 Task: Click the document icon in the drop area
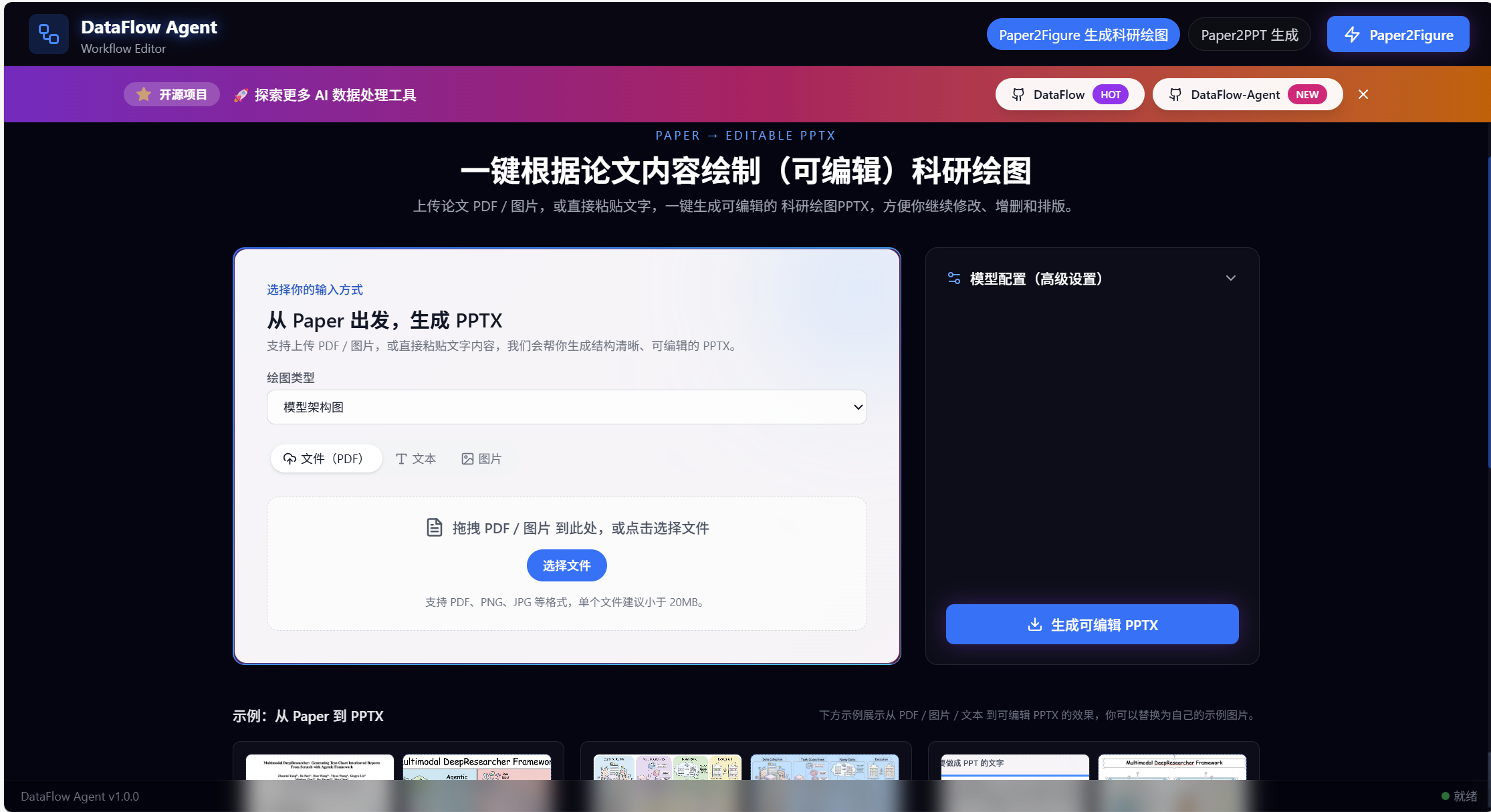(x=434, y=527)
